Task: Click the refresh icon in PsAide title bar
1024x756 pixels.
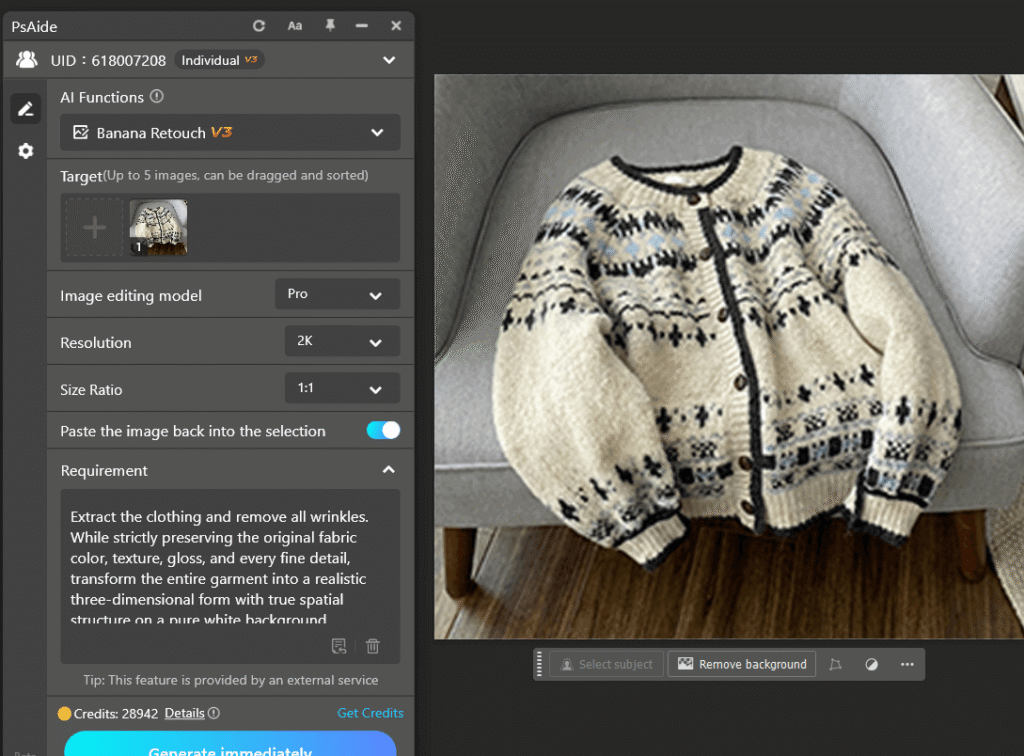Action: tap(259, 26)
